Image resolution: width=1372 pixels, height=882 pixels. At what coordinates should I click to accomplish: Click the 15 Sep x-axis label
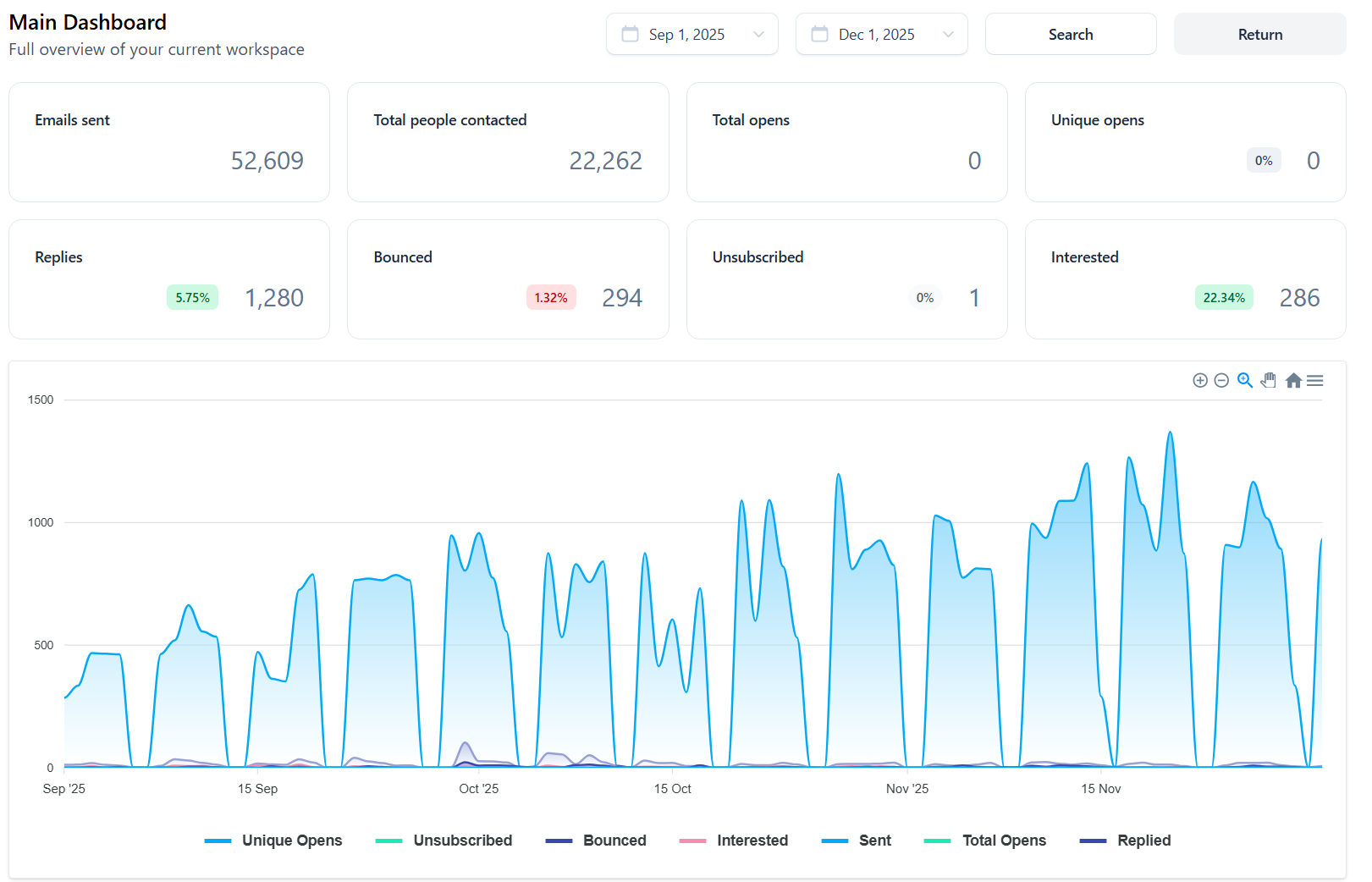[257, 789]
